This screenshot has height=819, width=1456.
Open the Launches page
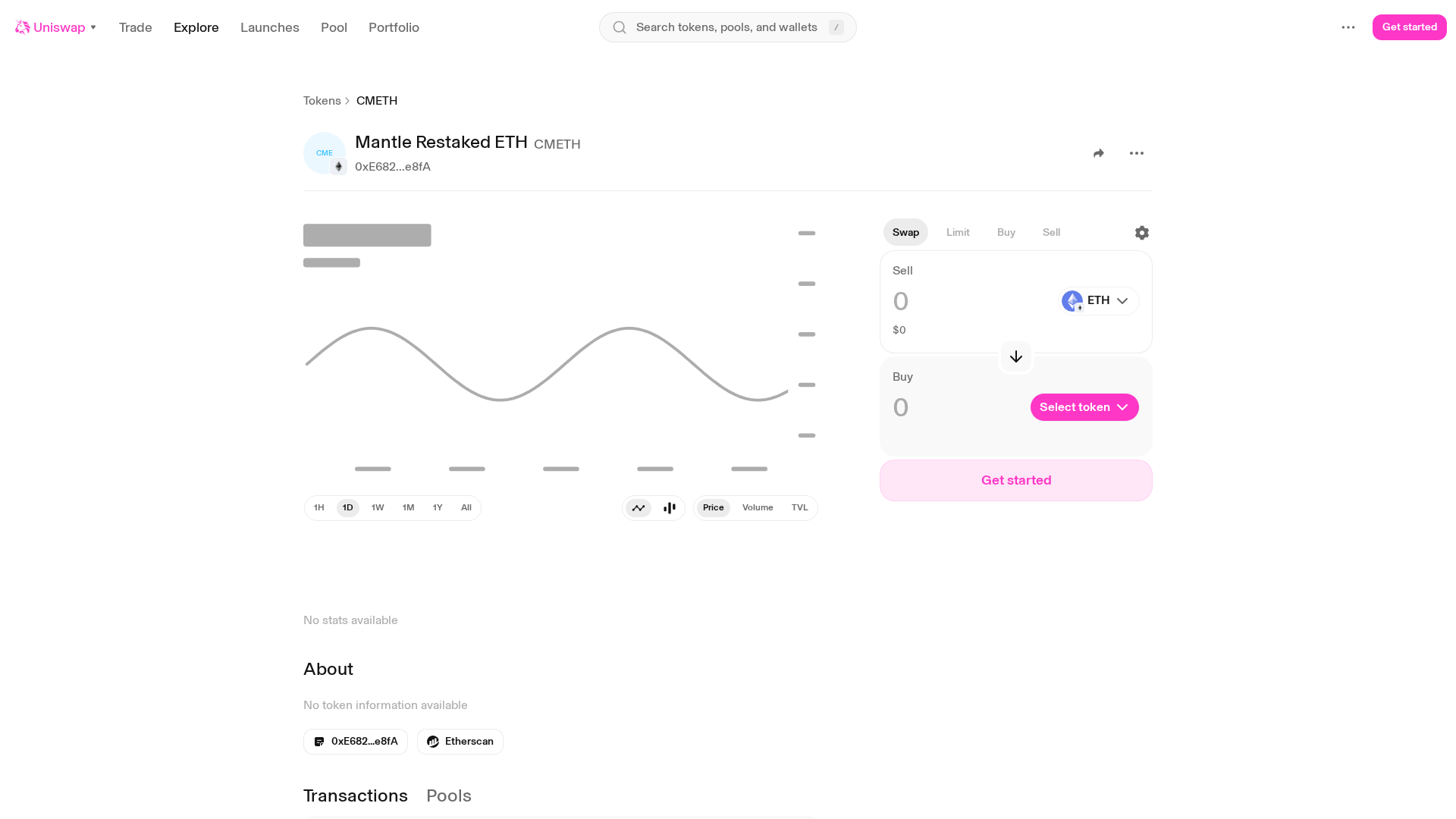pos(270,27)
